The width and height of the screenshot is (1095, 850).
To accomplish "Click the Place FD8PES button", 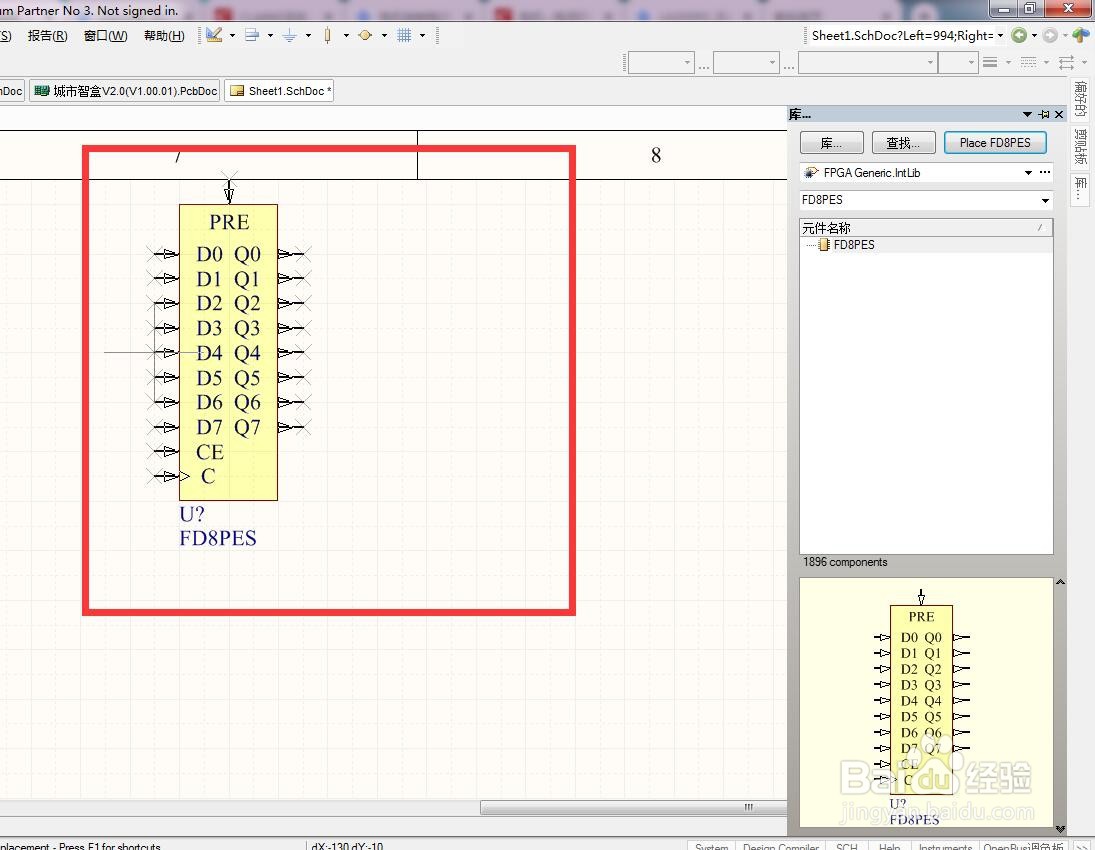I will [995, 142].
